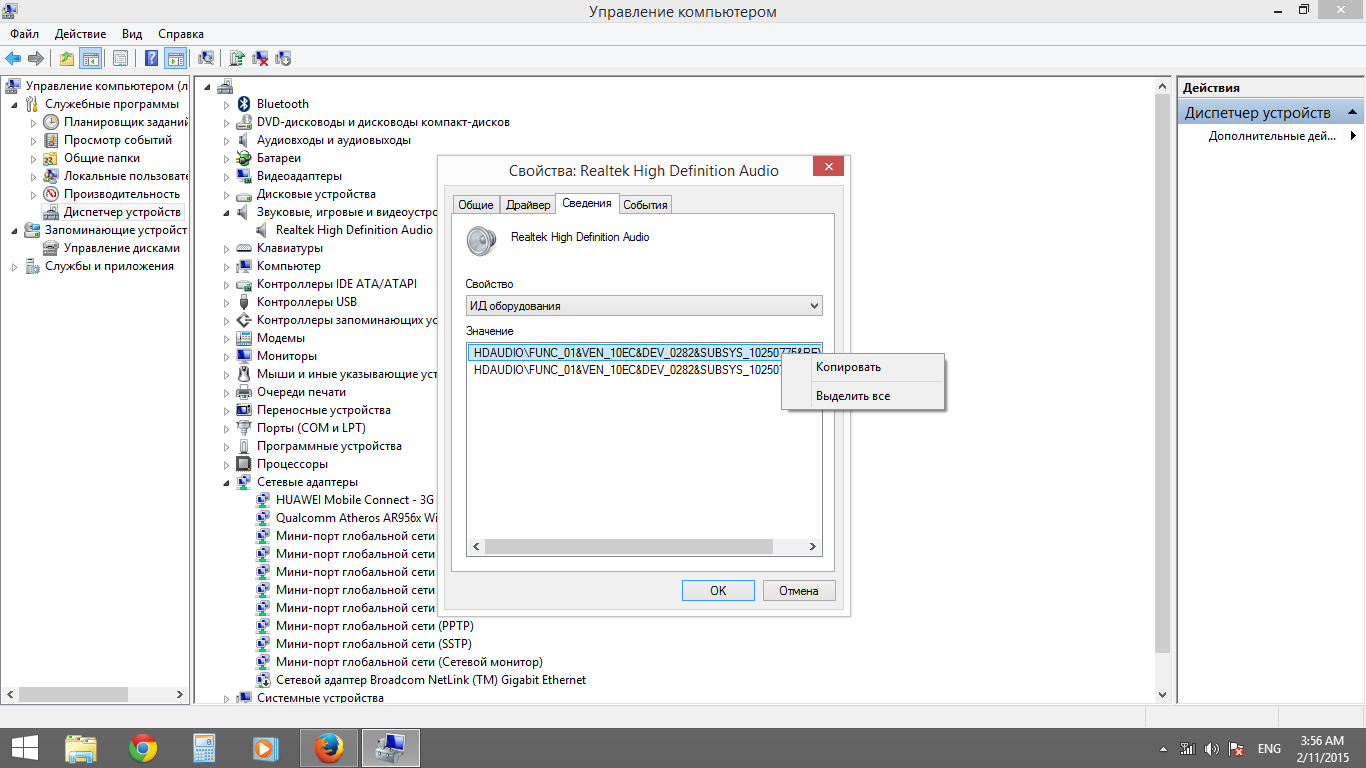Open the Calculator taskbar icon
The height and width of the screenshot is (768, 1366).
(x=204, y=748)
